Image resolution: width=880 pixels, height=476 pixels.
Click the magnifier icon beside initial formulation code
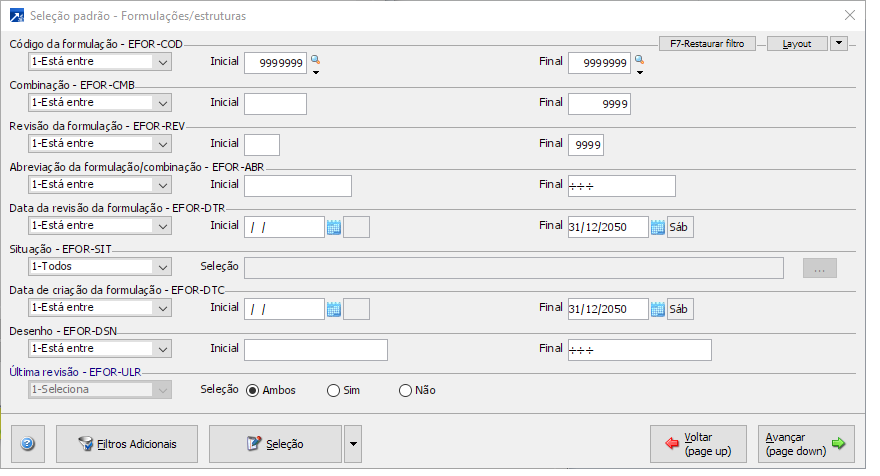click(315, 60)
